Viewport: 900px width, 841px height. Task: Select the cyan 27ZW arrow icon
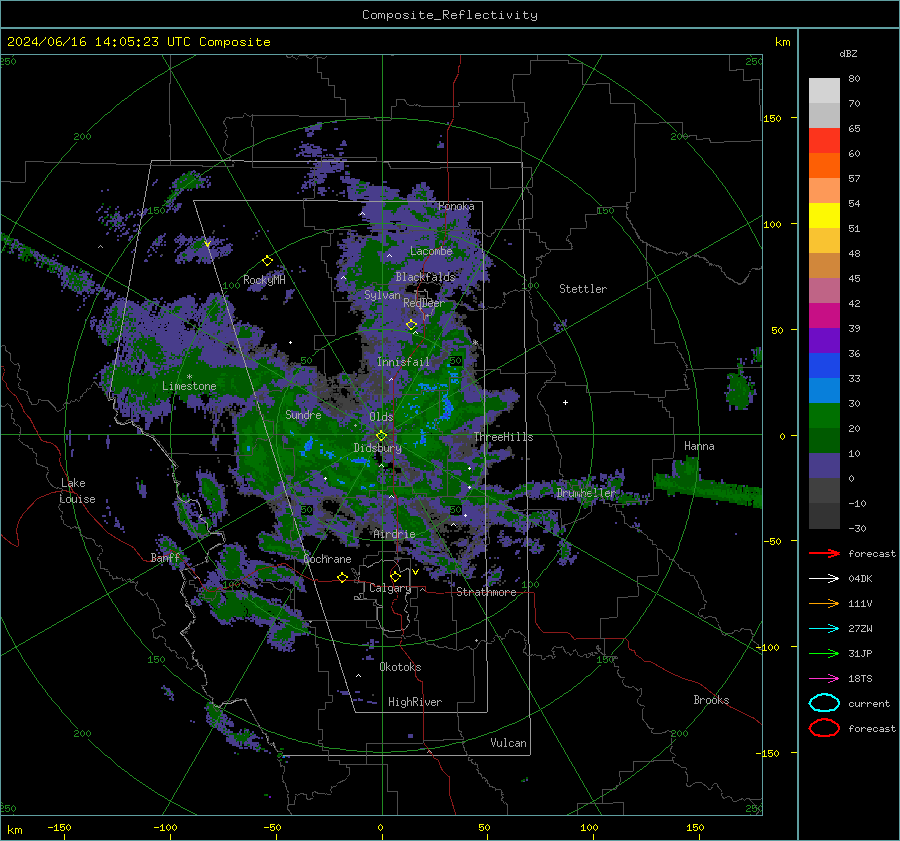[824, 629]
